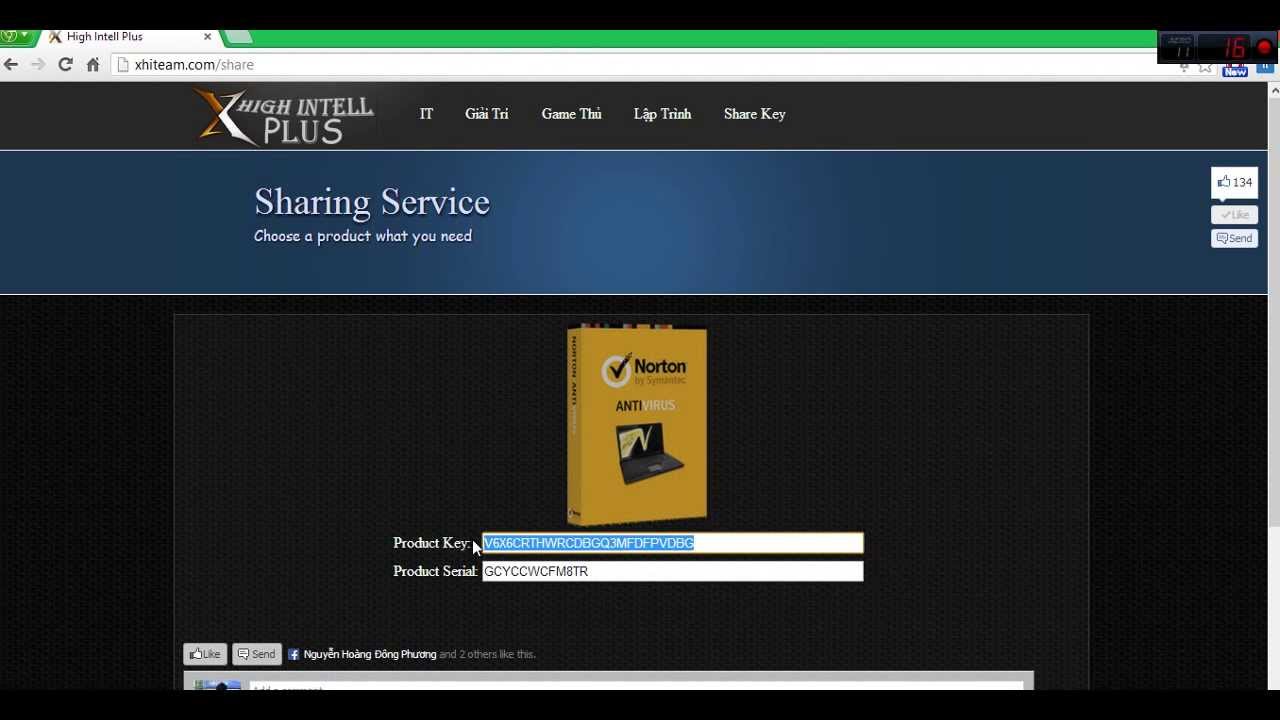Click the 134 likes count bubble
The height and width of the screenshot is (720, 1280).
tap(1235, 182)
